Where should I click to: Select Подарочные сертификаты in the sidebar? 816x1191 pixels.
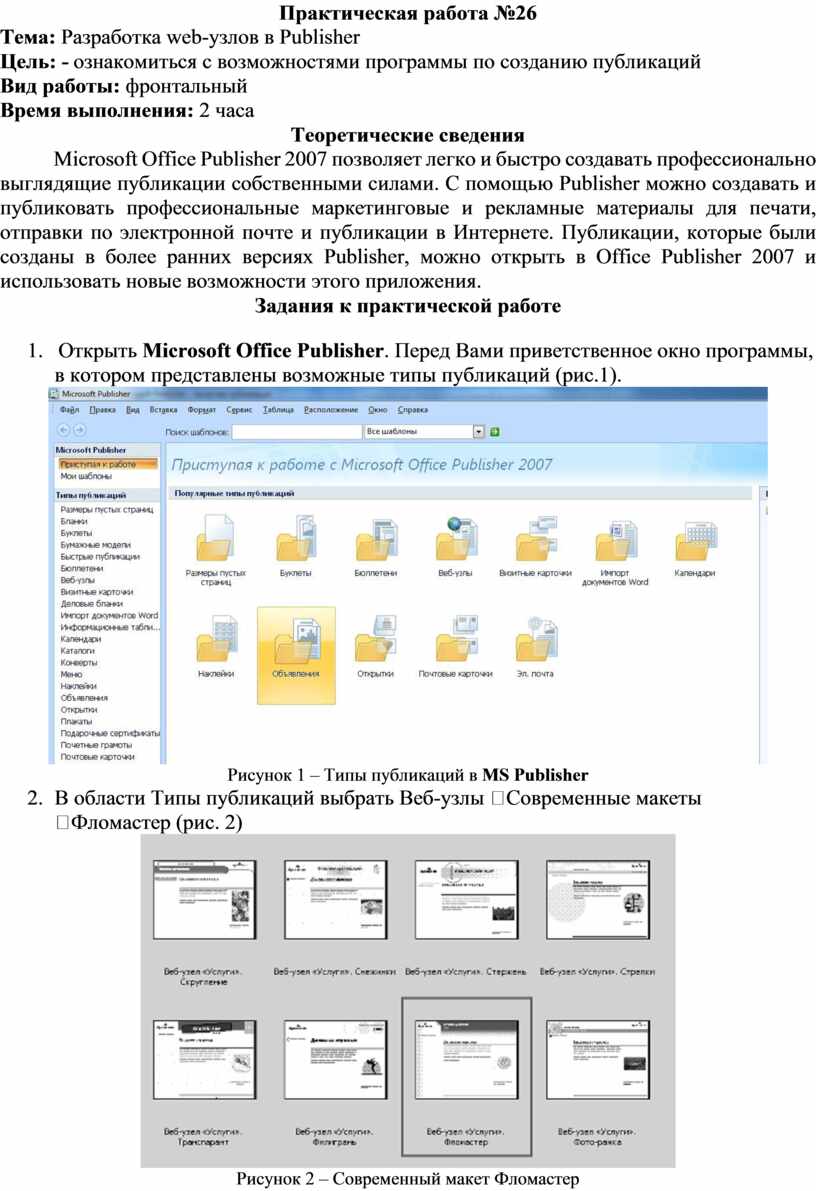point(110,733)
